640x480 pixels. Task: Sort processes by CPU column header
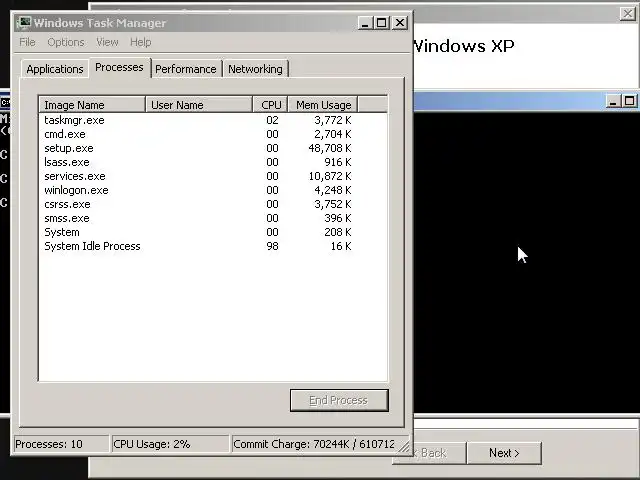click(x=271, y=105)
